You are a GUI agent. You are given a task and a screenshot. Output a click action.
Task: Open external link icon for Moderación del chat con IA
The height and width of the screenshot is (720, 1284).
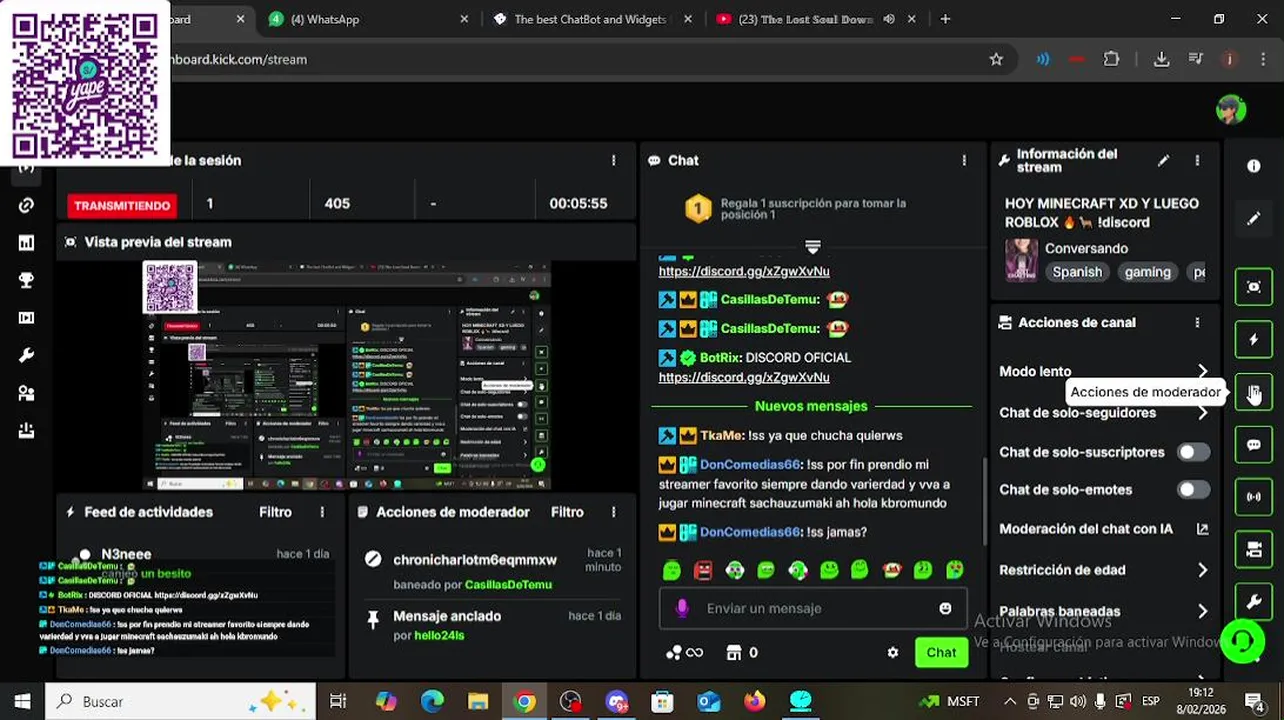(x=1202, y=529)
